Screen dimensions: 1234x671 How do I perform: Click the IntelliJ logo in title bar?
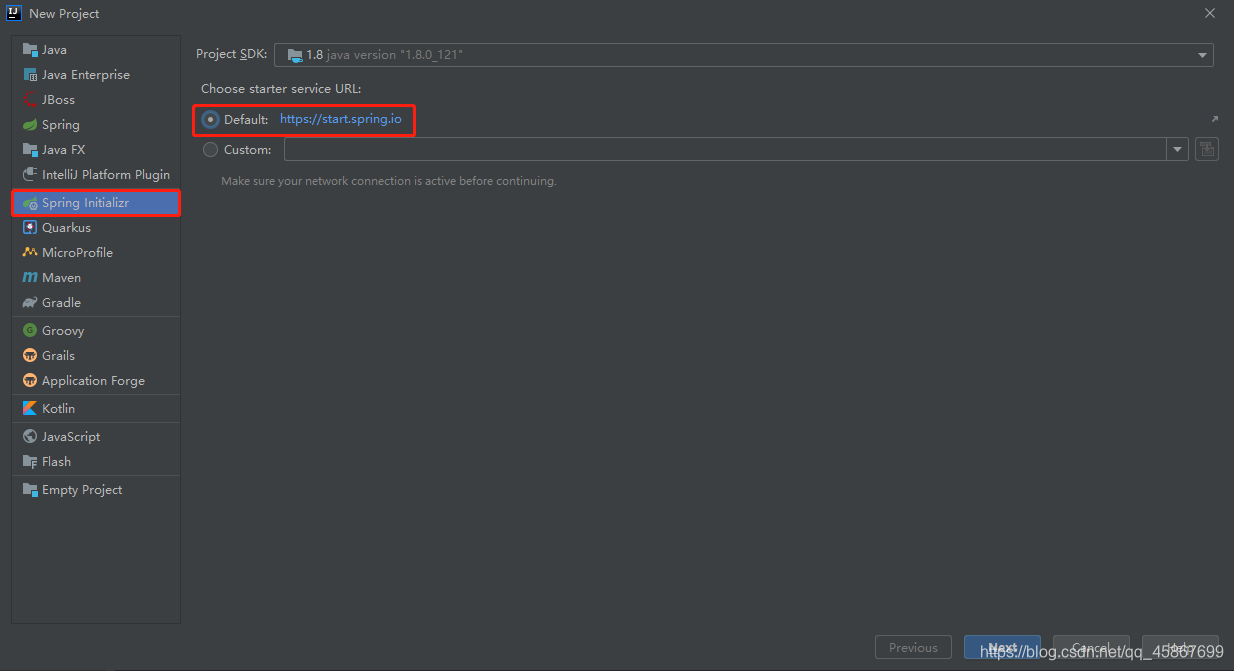tap(14, 13)
